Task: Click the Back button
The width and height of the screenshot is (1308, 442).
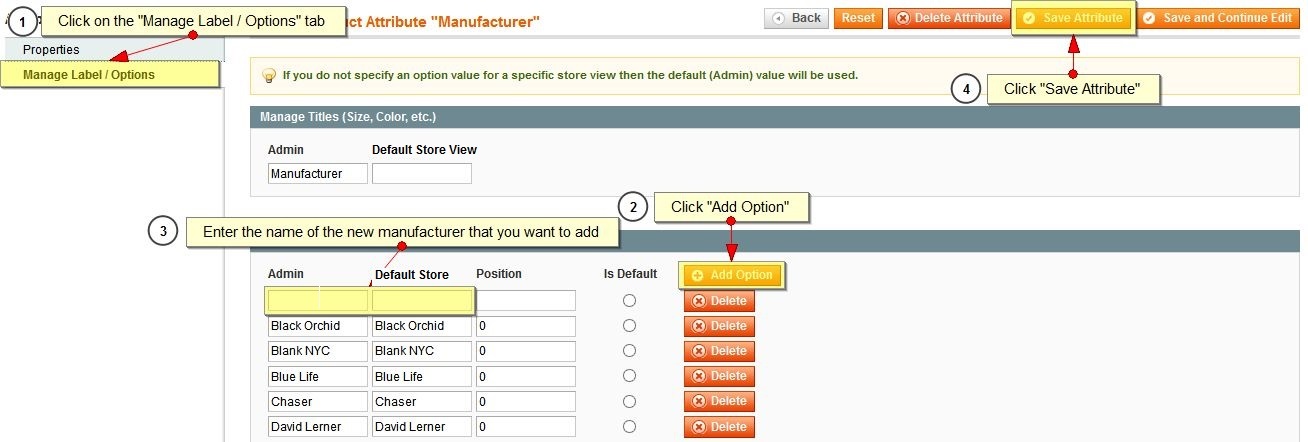Action: [796, 18]
